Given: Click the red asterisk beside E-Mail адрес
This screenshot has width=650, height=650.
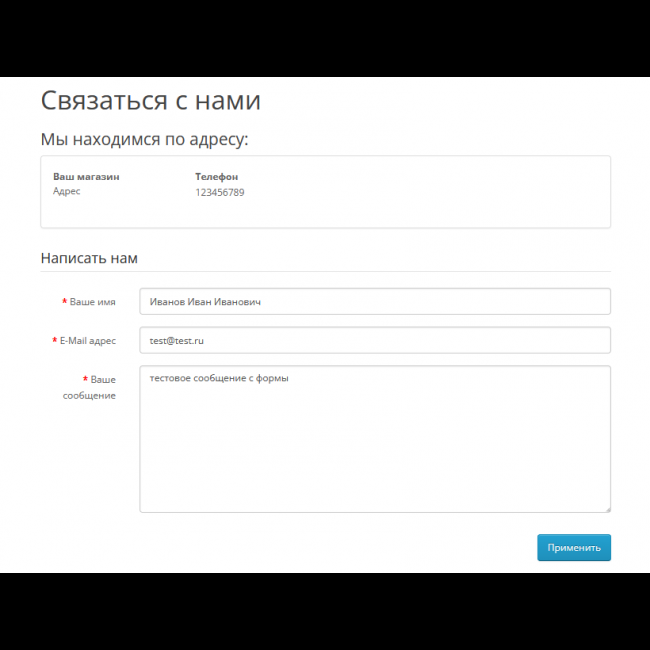Looking at the screenshot, I should click(x=54, y=340).
